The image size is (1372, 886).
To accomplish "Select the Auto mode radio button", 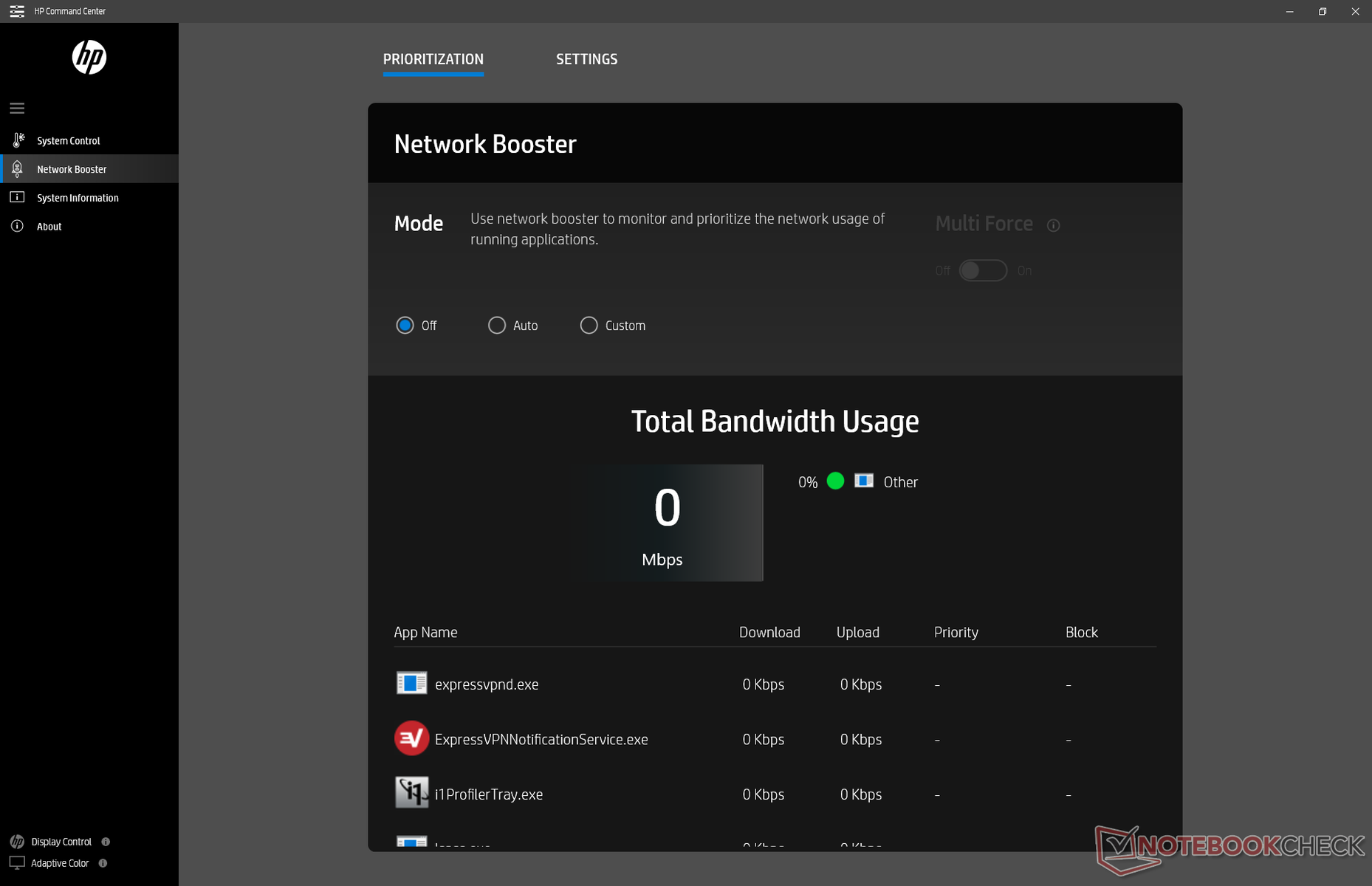I will click(497, 326).
